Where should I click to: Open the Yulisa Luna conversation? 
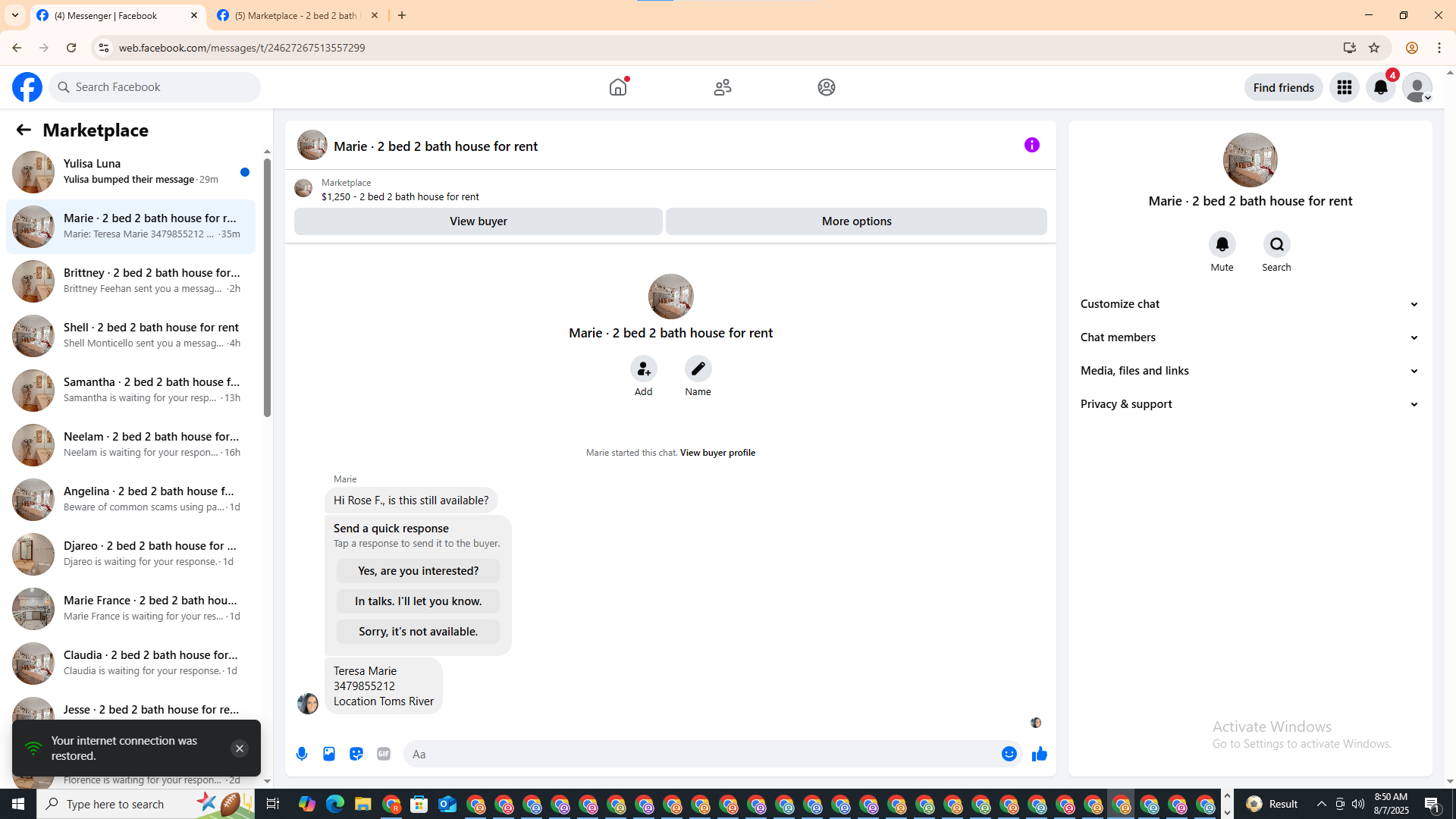click(130, 172)
